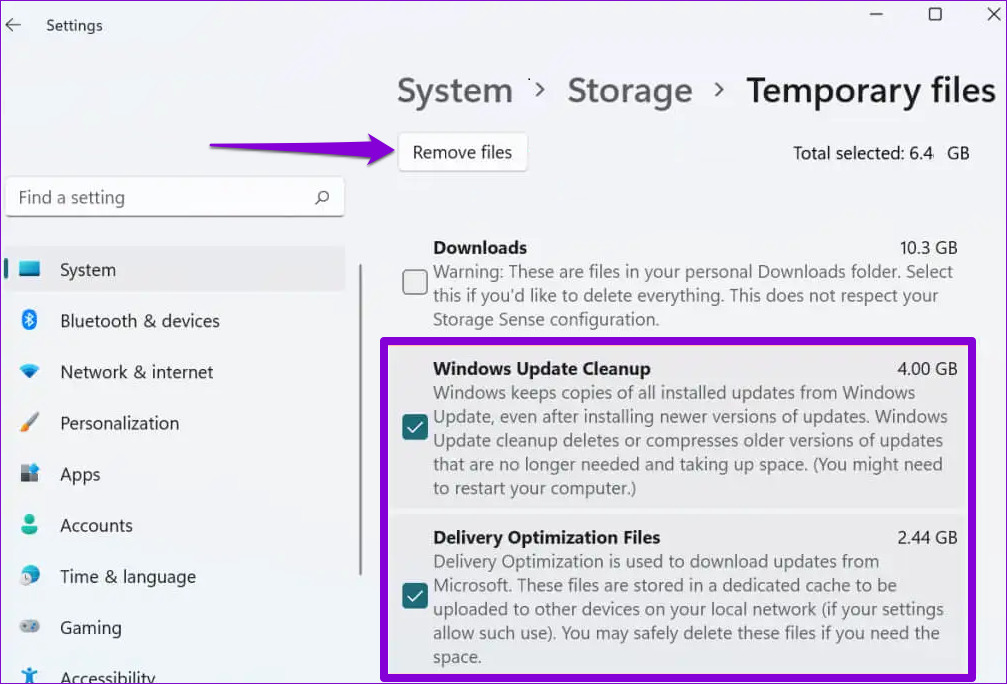Go to System in breadcrumb
This screenshot has height=684, width=1007.
coord(455,91)
